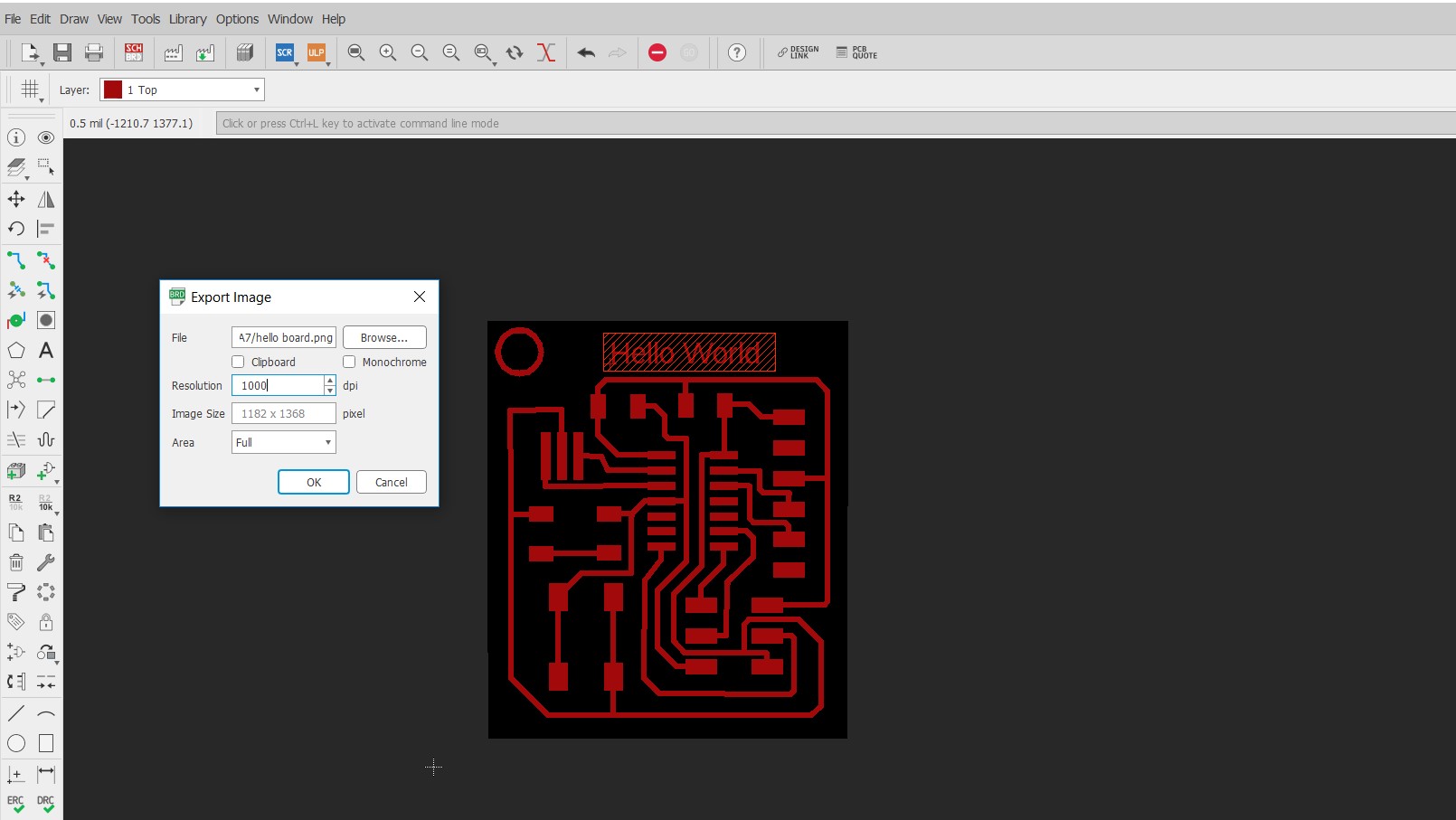
Task: Switch to schematic with SCH/BRD icon
Action: 134,52
